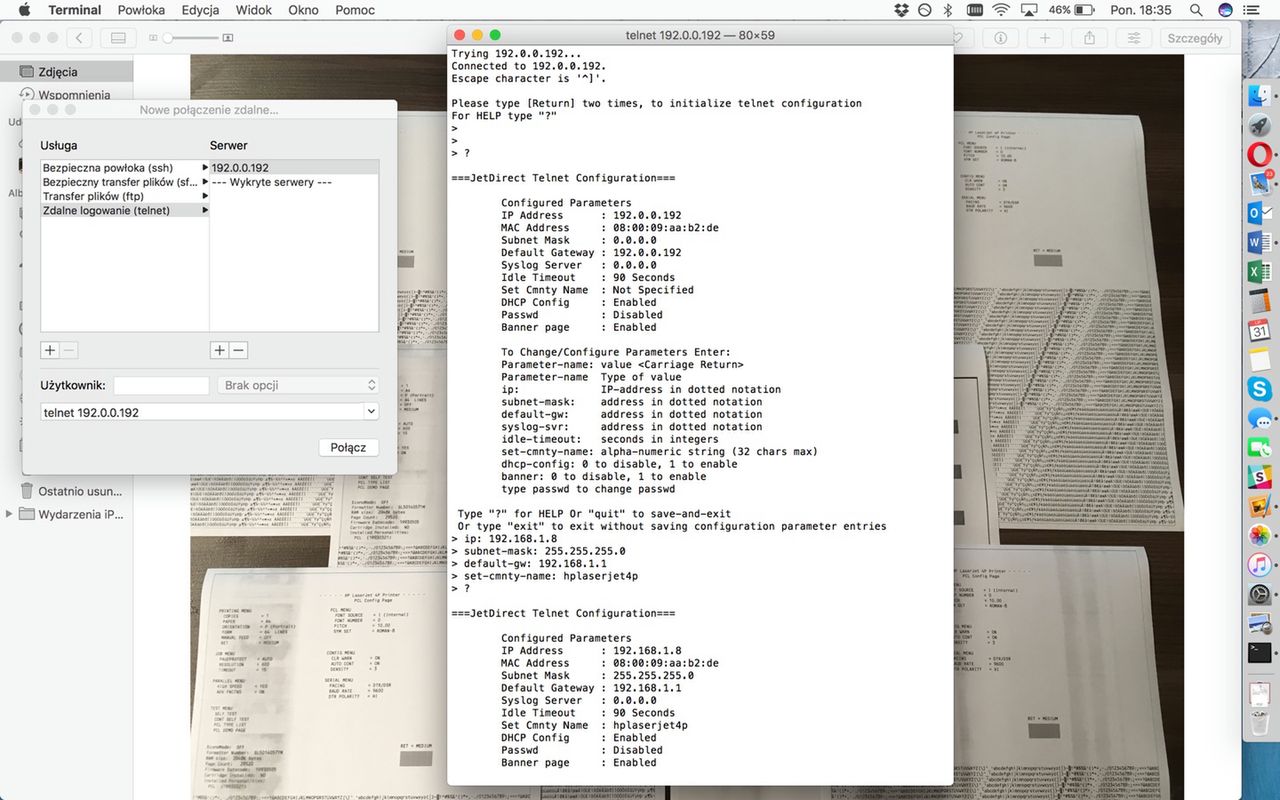Image resolution: width=1280 pixels, height=800 pixels.
Task: Click the Połącz button
Action: coord(348,447)
